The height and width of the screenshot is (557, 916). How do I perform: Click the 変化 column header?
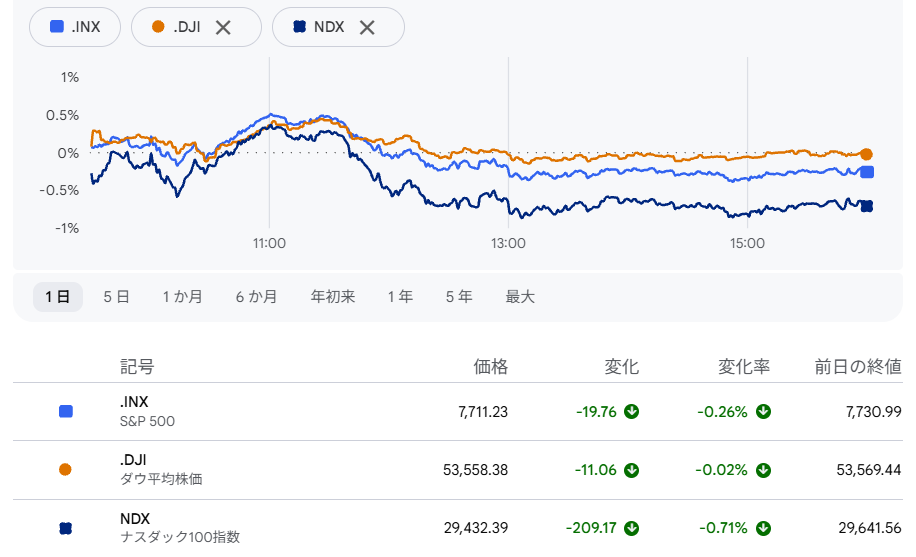pos(622,366)
